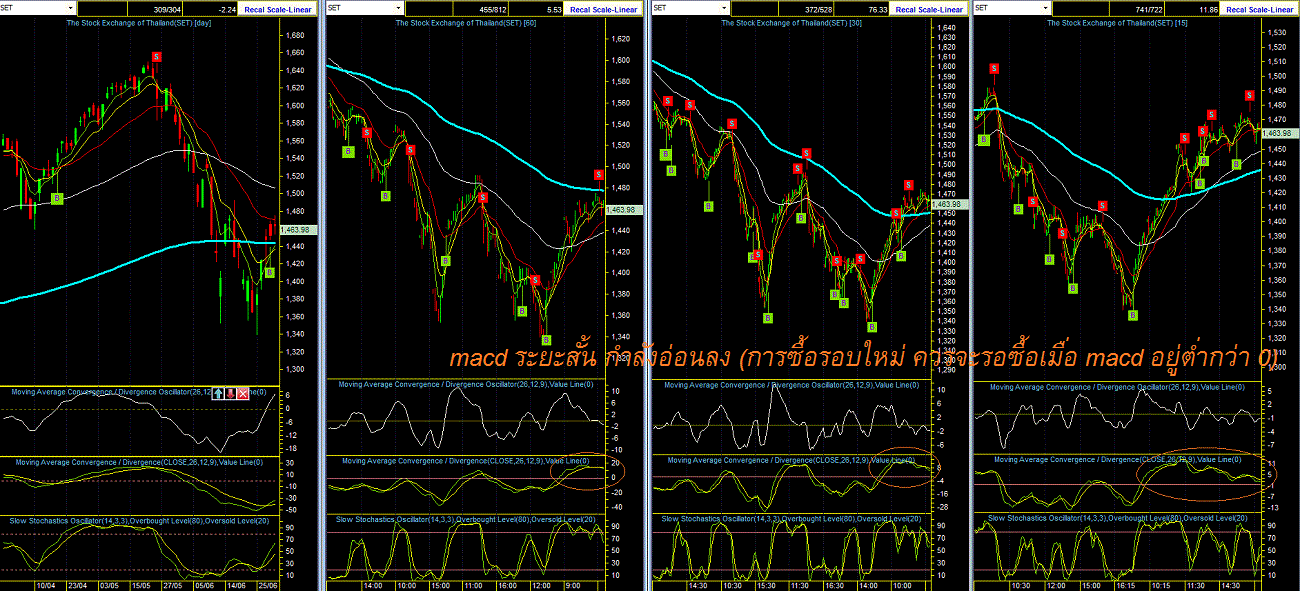Viewport: 1300px width, 591px height.
Task: Click the 15/05 date on day chart axis
Action: coord(141,585)
